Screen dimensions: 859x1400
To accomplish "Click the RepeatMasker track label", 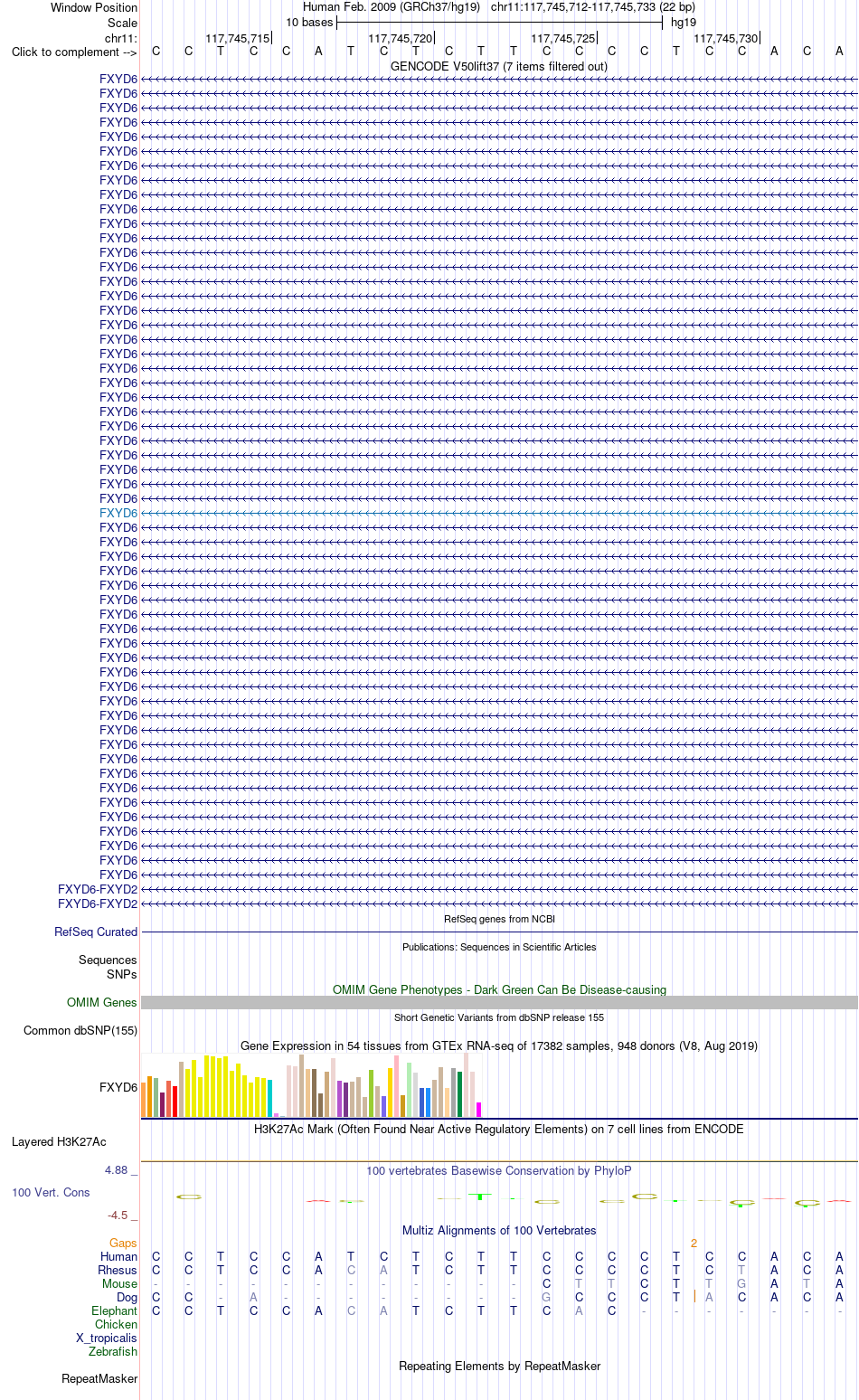I will (99, 1378).
